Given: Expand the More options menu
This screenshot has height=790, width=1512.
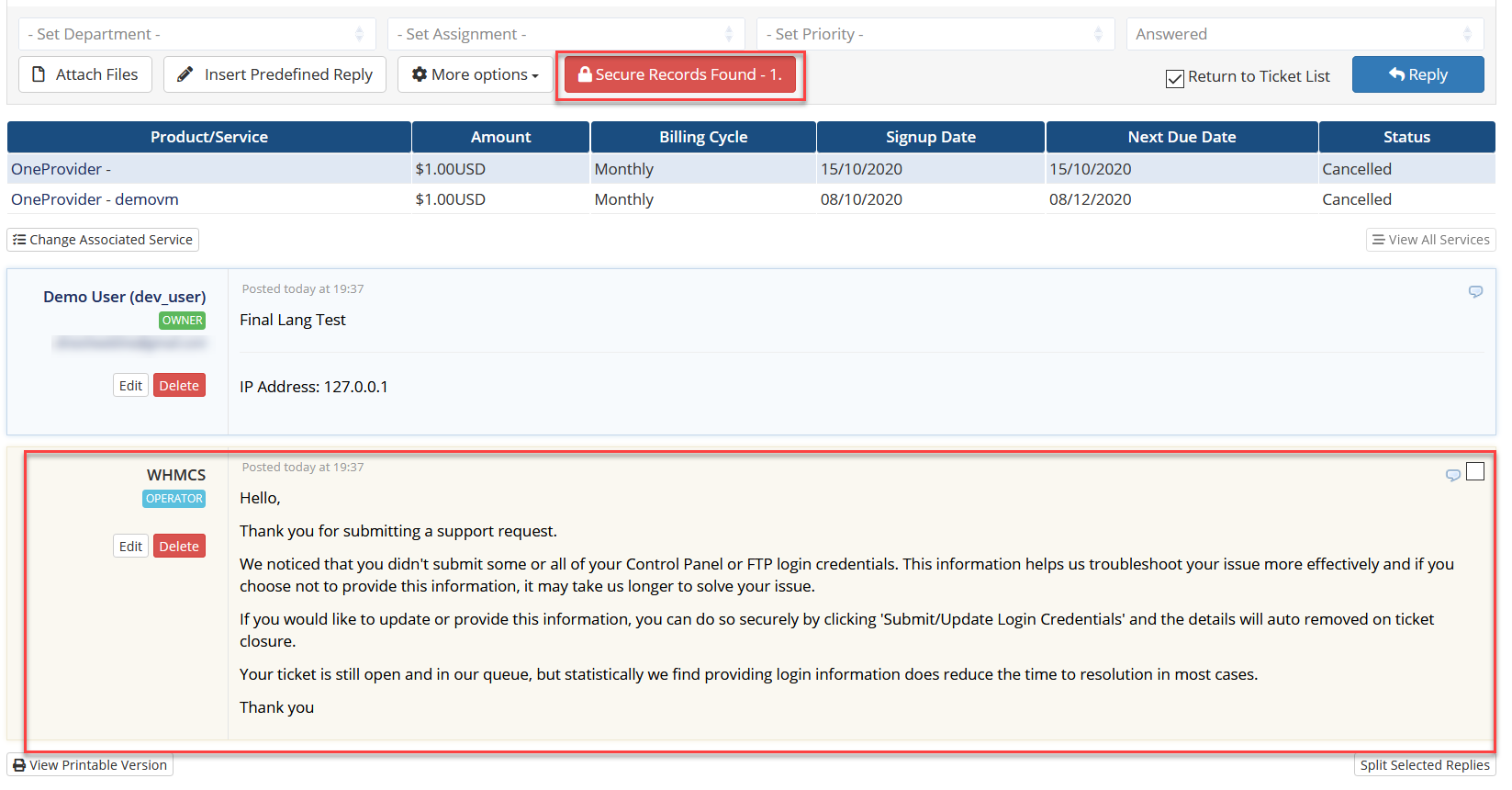Looking at the screenshot, I should tap(475, 74).
